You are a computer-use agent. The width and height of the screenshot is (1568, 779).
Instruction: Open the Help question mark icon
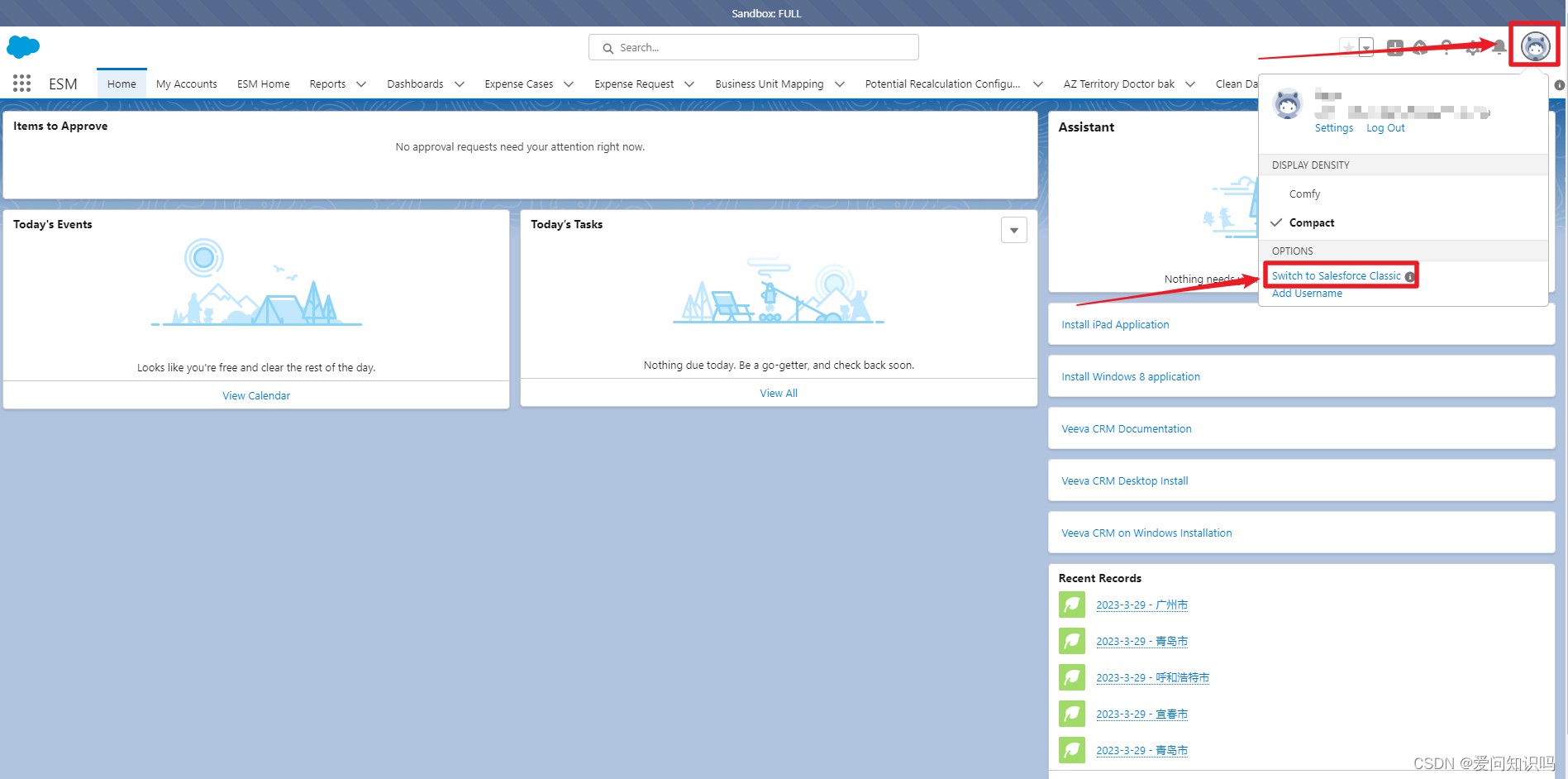click(x=1446, y=47)
